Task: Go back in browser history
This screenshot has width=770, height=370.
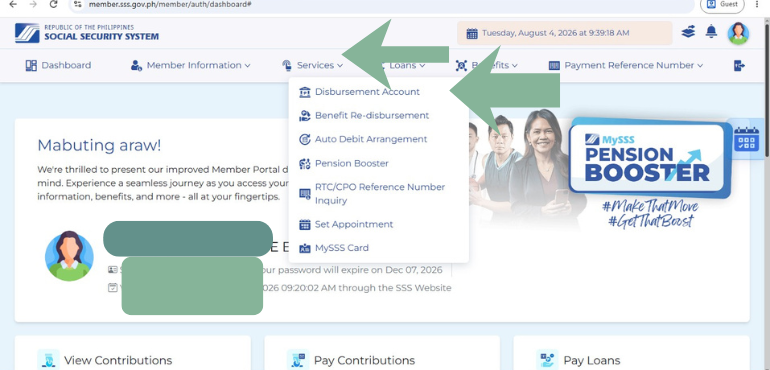Action: [x=14, y=4]
